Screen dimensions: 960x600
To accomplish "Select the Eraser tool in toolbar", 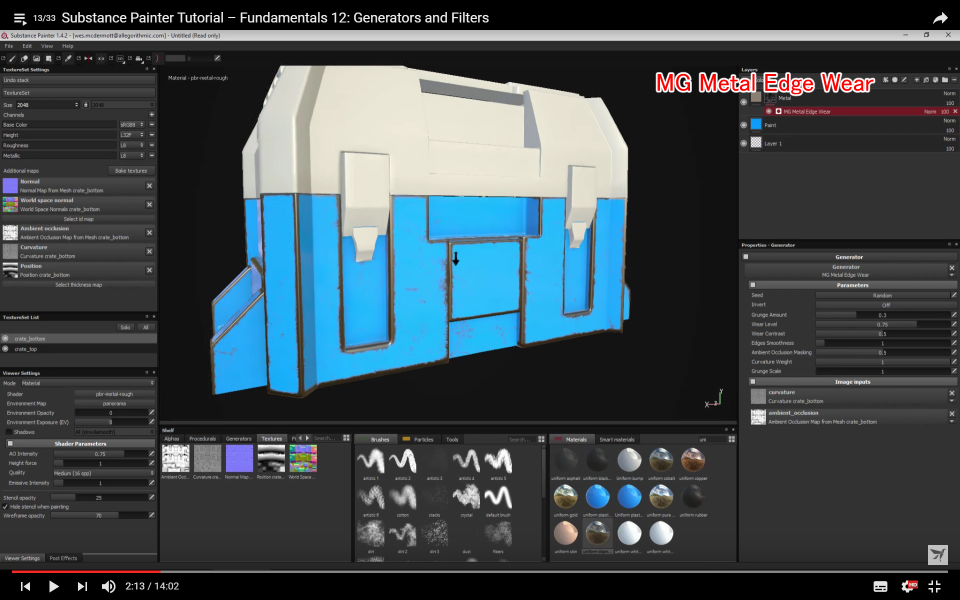I will (x=24, y=58).
